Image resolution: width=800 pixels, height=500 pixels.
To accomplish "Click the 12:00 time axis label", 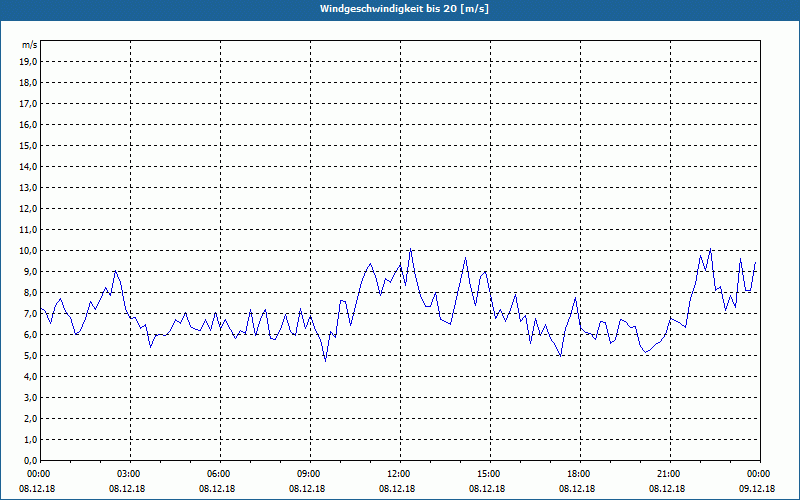I will pos(397,474).
